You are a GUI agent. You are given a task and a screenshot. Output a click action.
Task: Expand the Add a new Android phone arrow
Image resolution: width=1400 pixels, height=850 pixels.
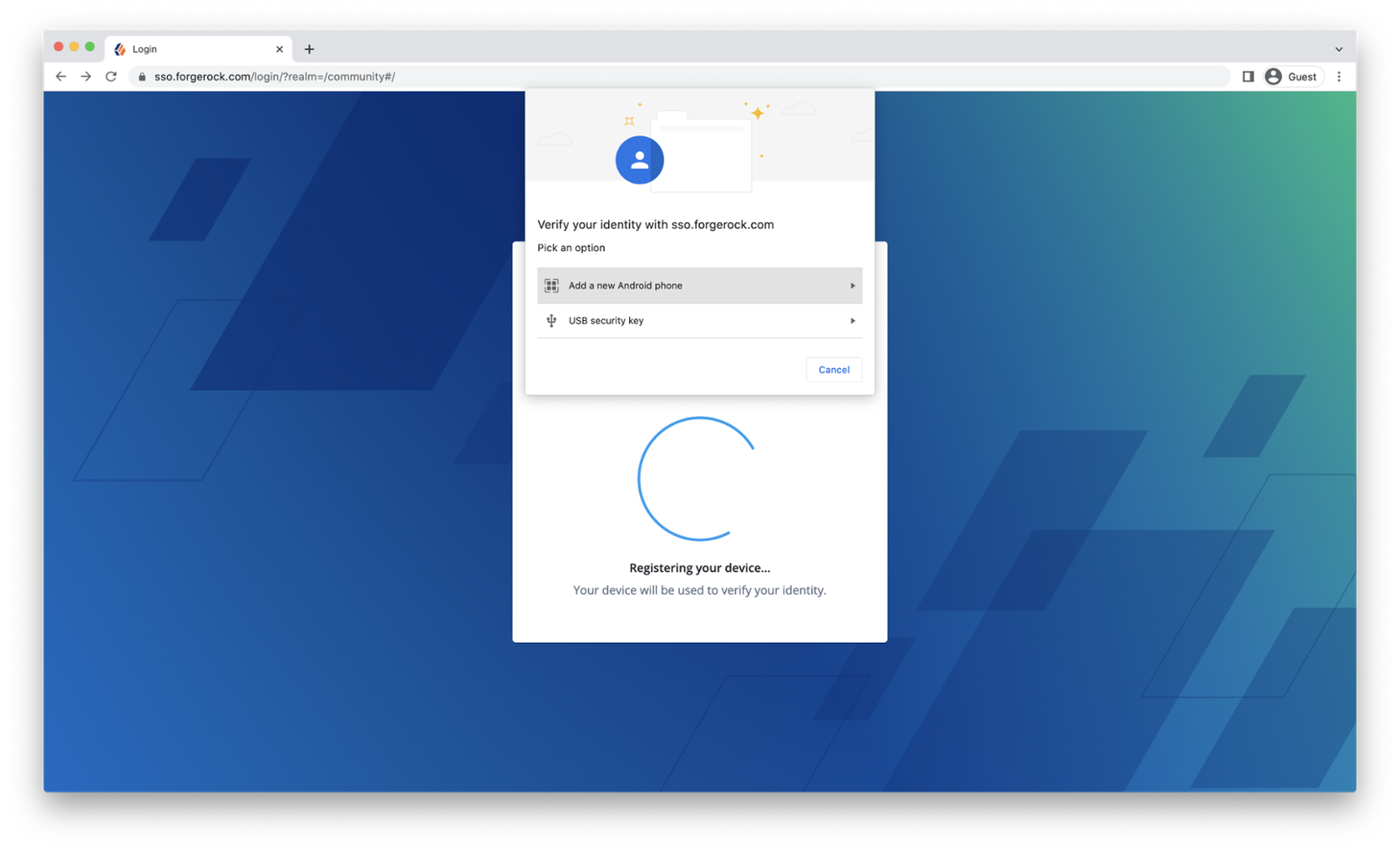(x=852, y=286)
